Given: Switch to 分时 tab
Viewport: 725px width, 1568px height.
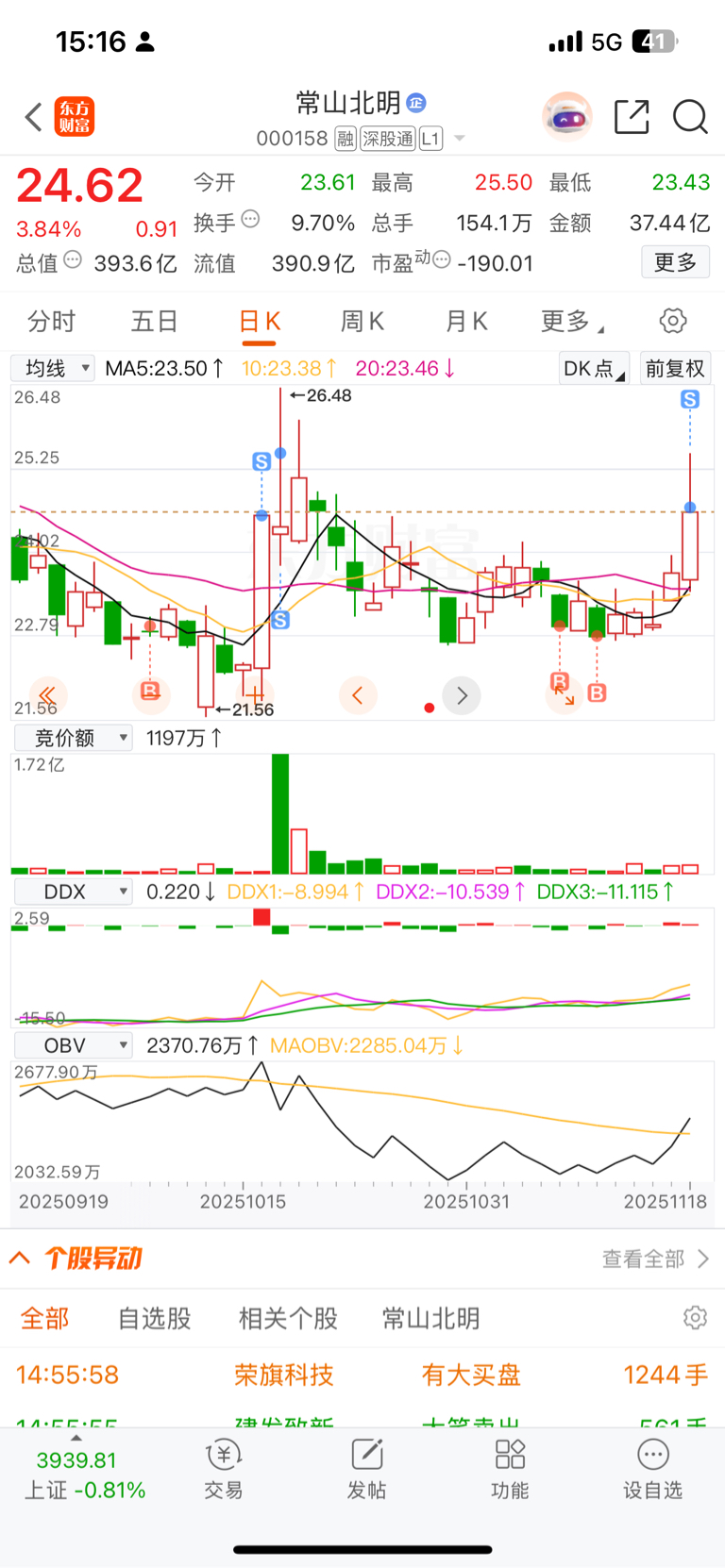Looking at the screenshot, I should (51, 322).
